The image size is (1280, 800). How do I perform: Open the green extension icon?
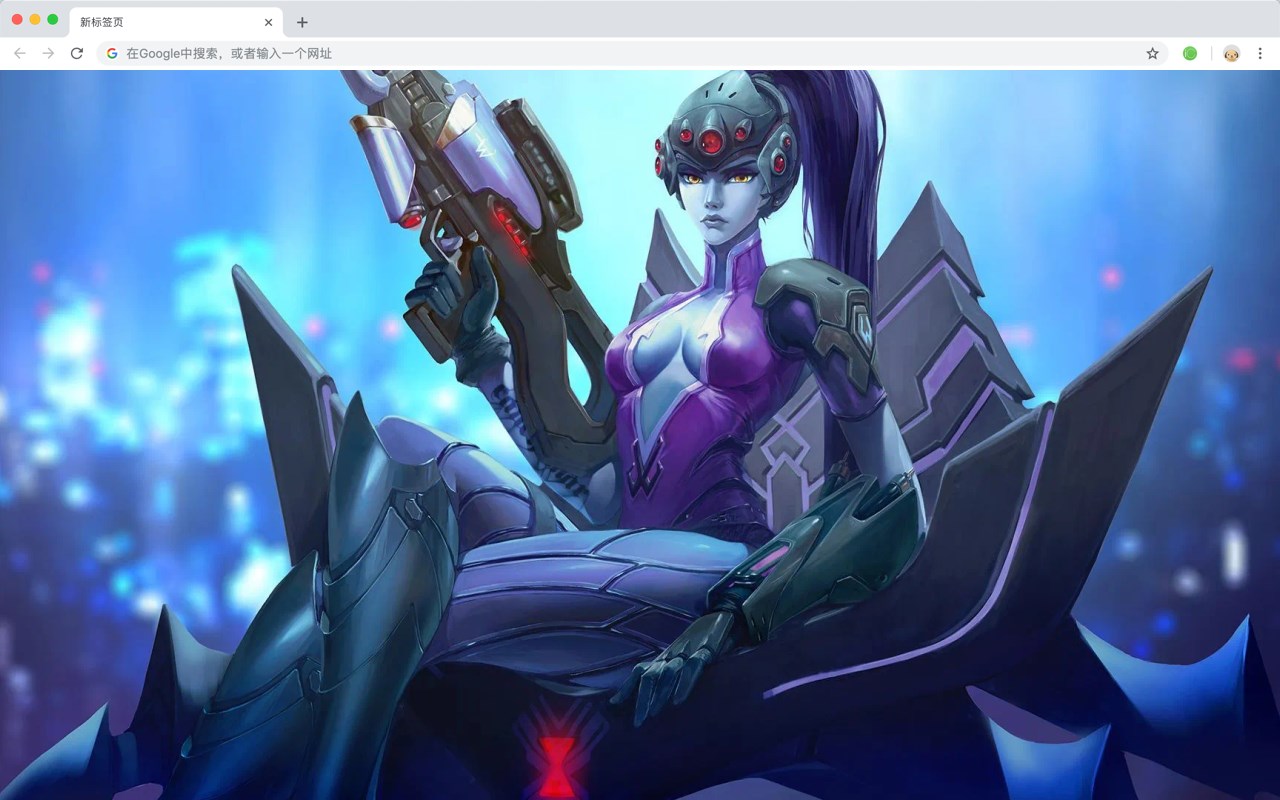[x=1190, y=53]
